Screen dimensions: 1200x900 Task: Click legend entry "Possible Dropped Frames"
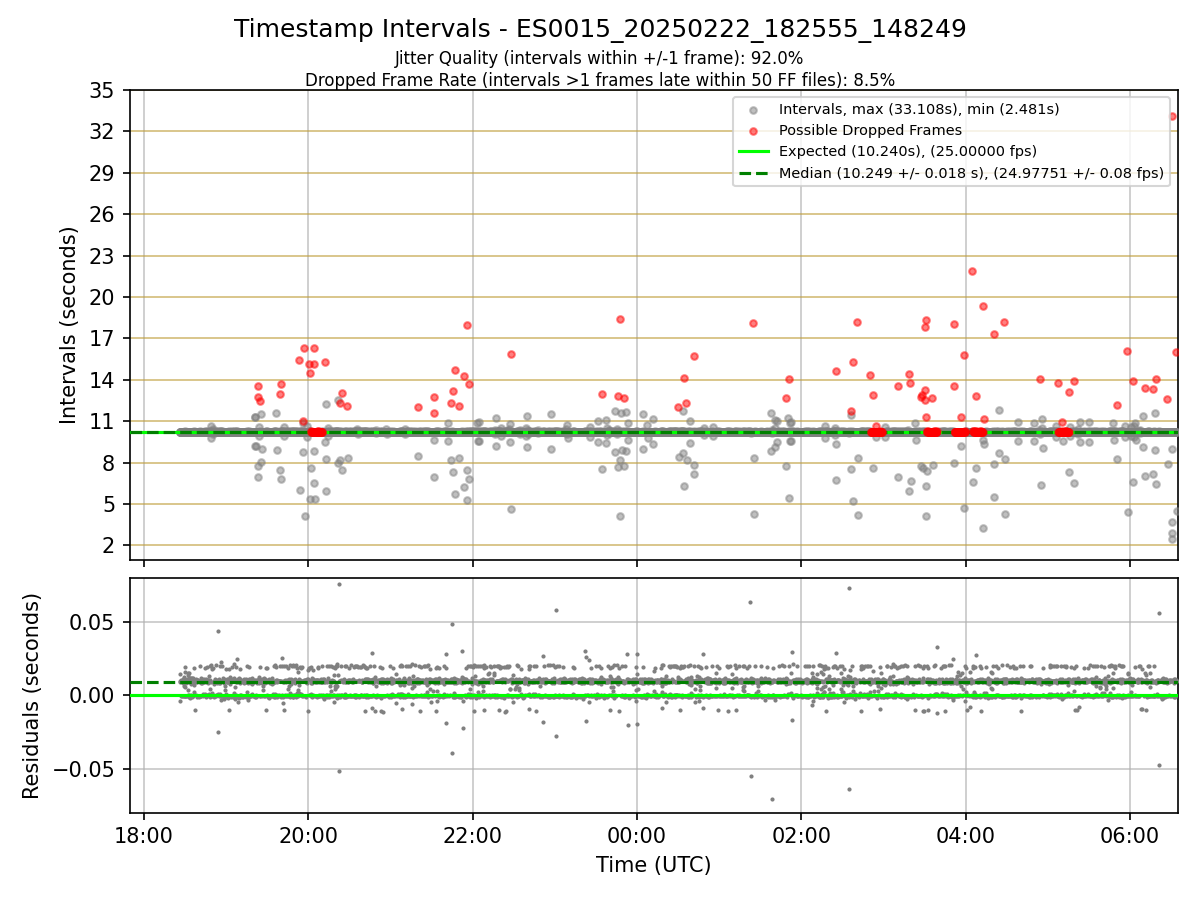pyautogui.click(x=870, y=130)
